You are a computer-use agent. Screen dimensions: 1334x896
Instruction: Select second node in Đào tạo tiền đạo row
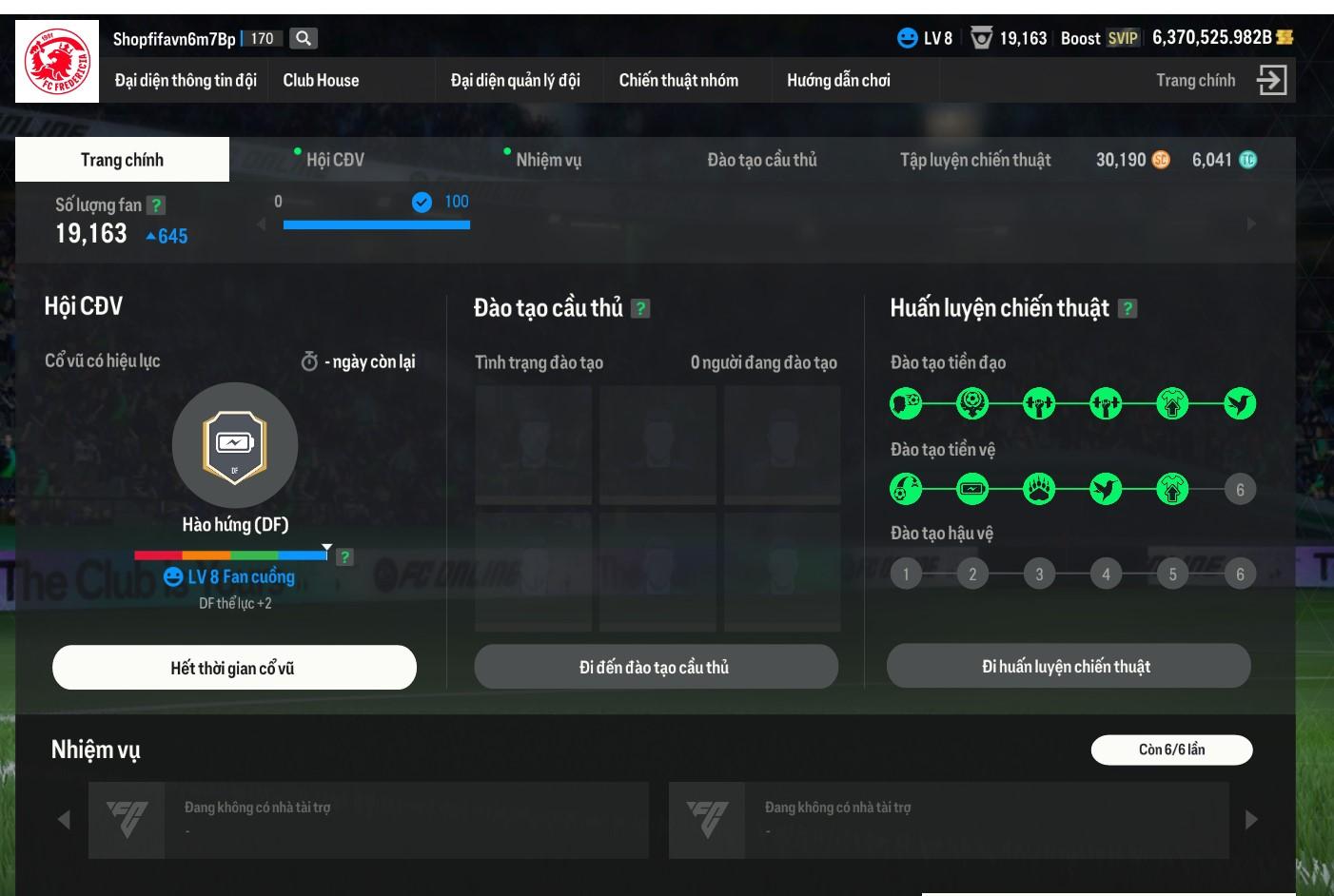coord(972,404)
